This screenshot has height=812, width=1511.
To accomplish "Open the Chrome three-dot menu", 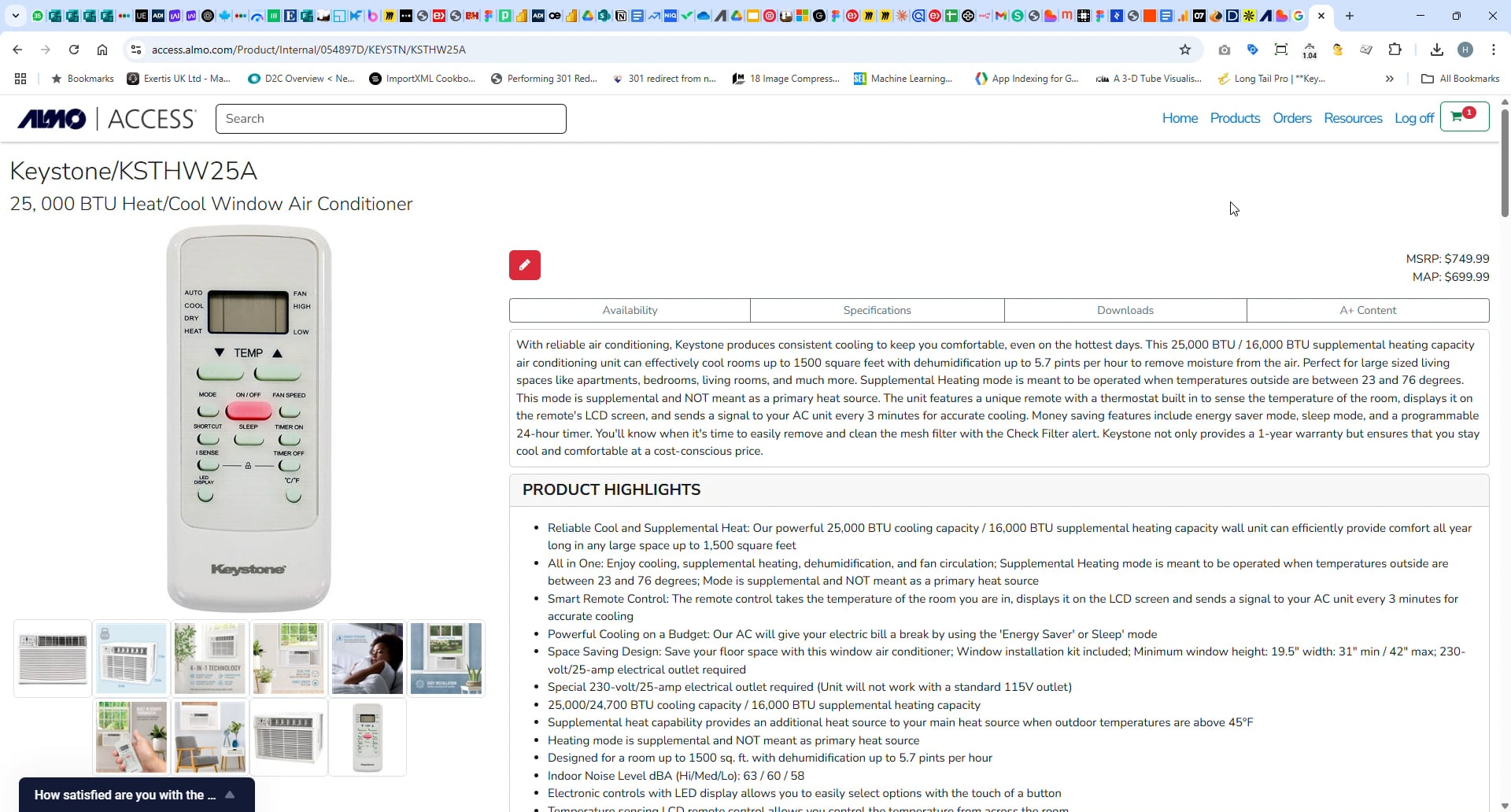I will [x=1494, y=50].
